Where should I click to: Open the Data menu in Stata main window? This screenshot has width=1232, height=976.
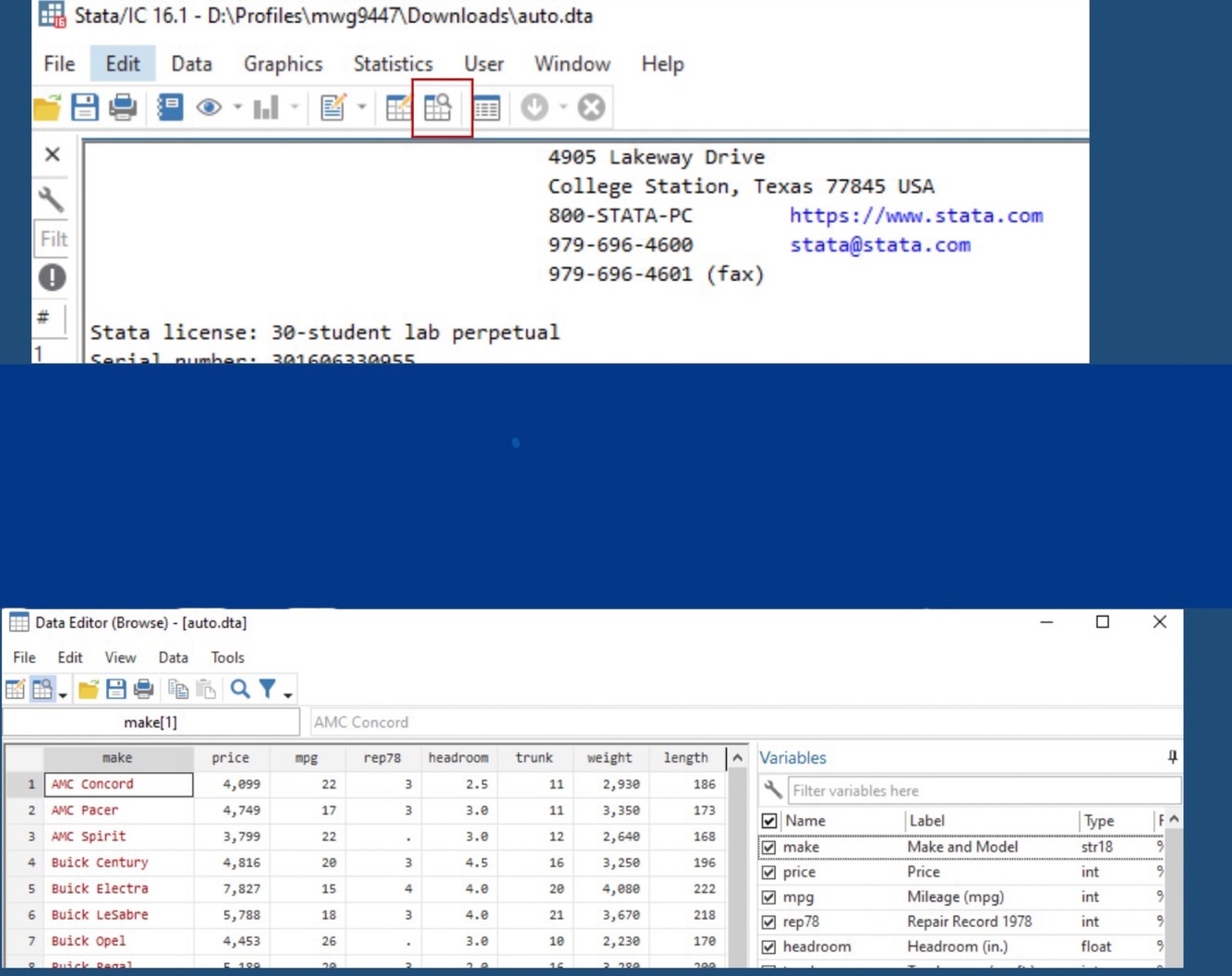pyautogui.click(x=191, y=64)
